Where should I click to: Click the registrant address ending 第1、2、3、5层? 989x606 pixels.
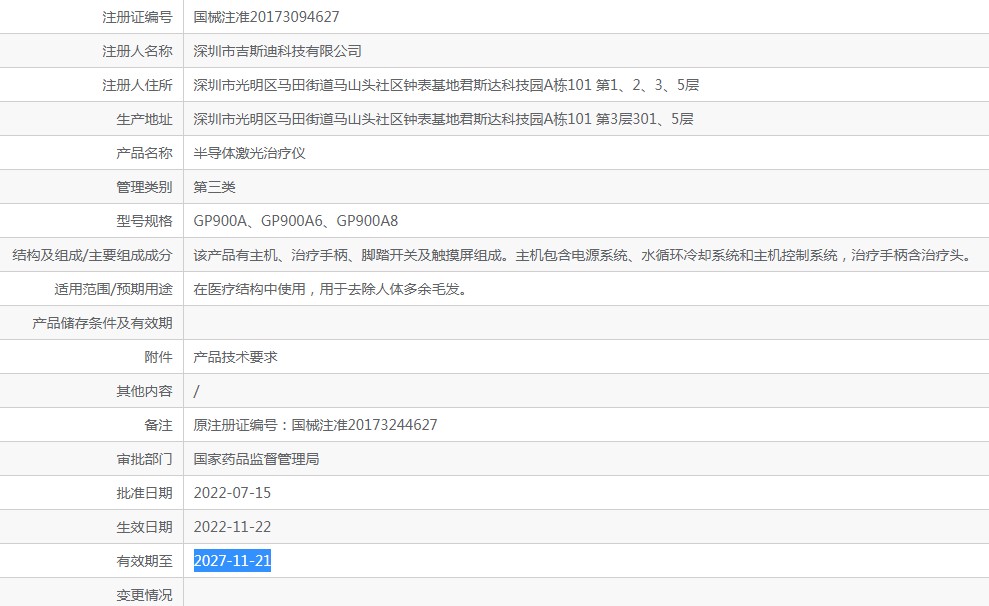446,85
